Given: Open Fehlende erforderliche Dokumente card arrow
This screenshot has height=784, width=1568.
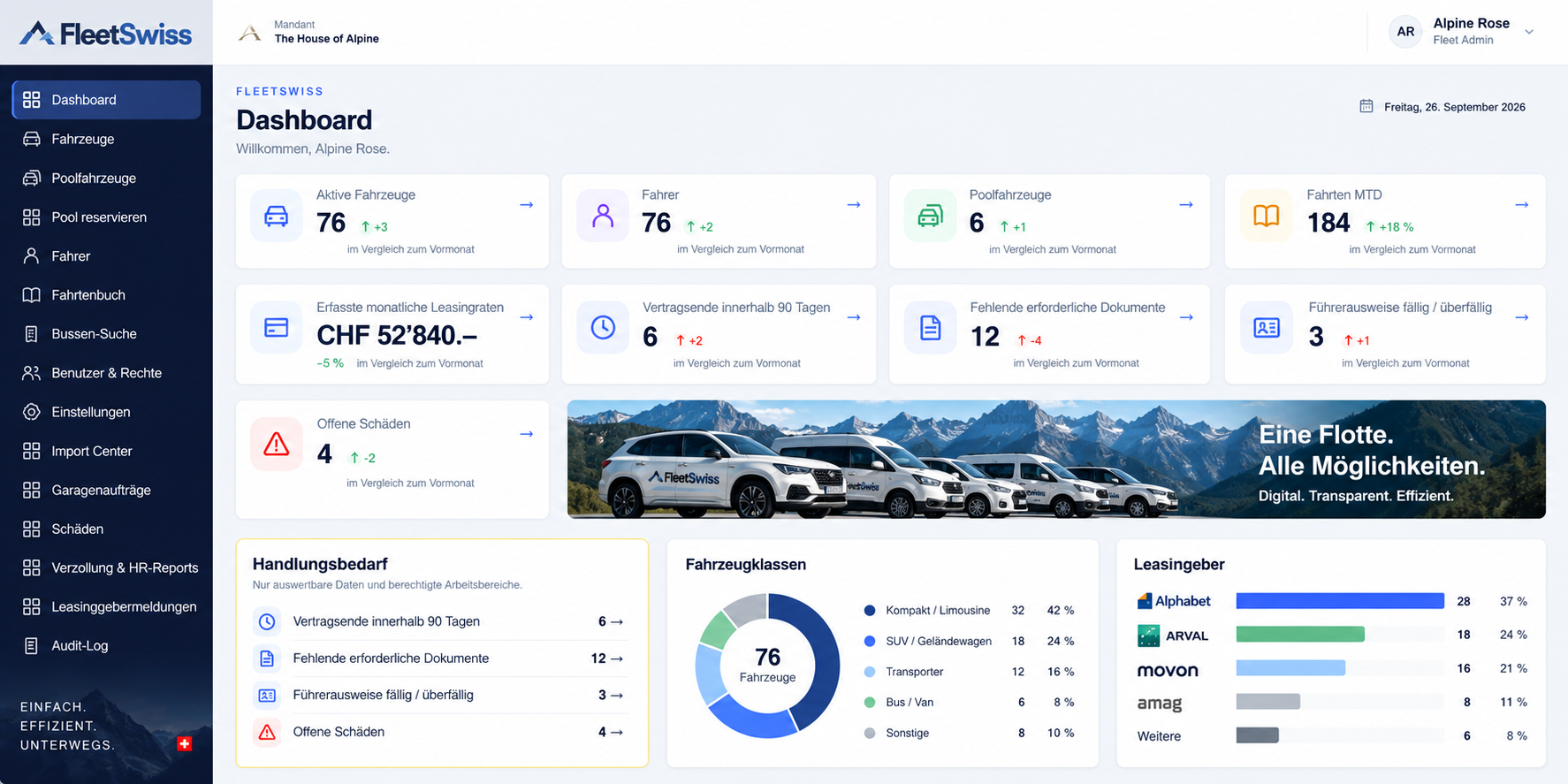Looking at the screenshot, I should pyautogui.click(x=1186, y=317).
